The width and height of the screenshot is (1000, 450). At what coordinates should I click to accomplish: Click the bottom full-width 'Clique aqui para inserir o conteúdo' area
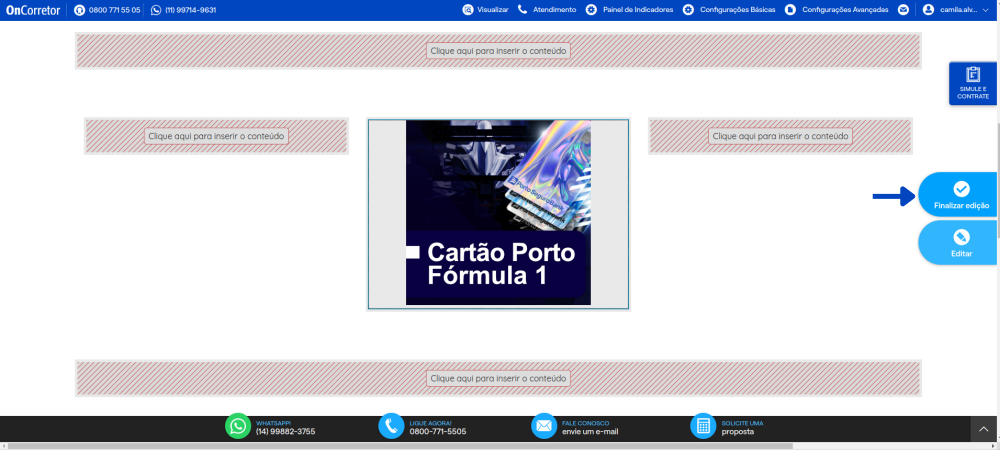[x=498, y=378]
